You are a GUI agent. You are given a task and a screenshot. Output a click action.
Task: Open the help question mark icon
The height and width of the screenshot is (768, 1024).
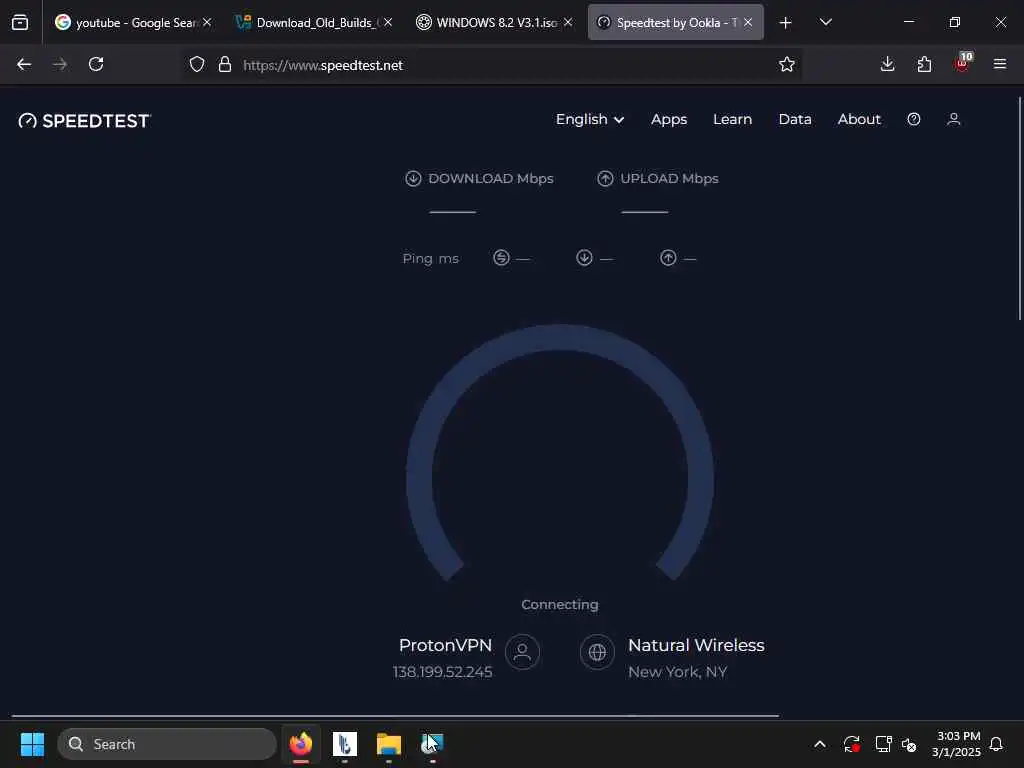(914, 119)
